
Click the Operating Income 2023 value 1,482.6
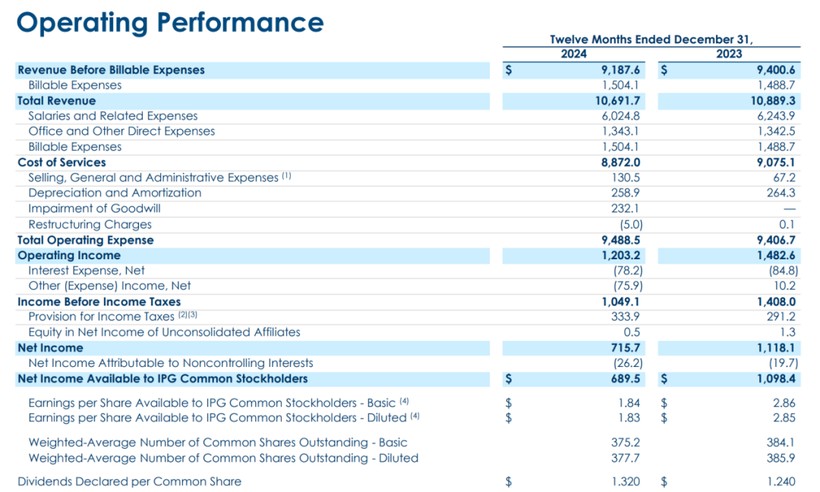[776, 256]
